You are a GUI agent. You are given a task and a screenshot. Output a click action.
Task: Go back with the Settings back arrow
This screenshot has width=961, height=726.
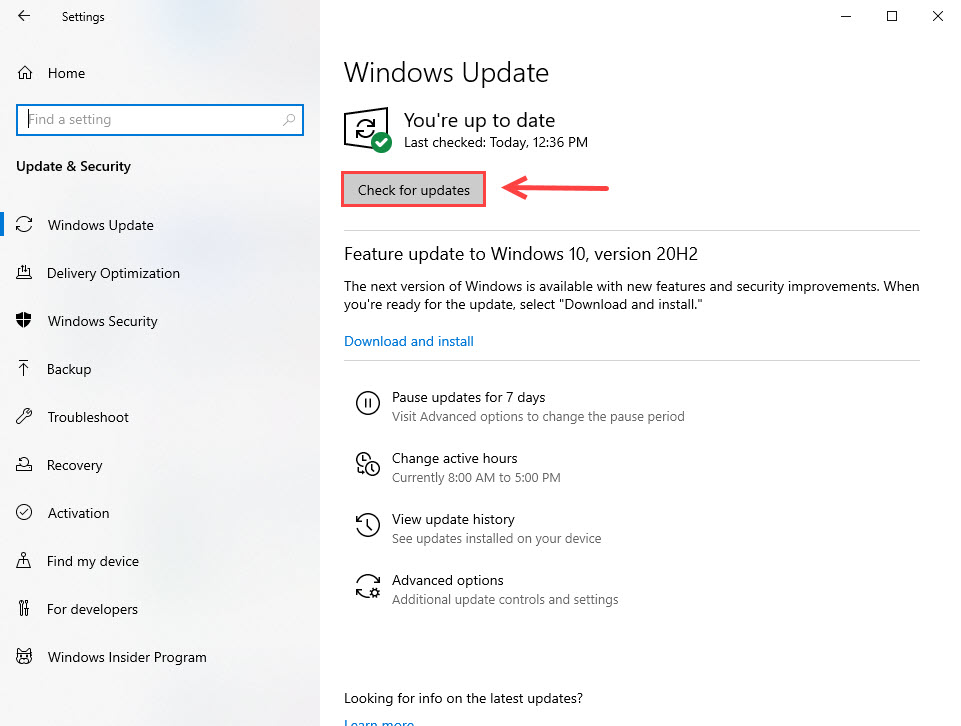click(24, 16)
